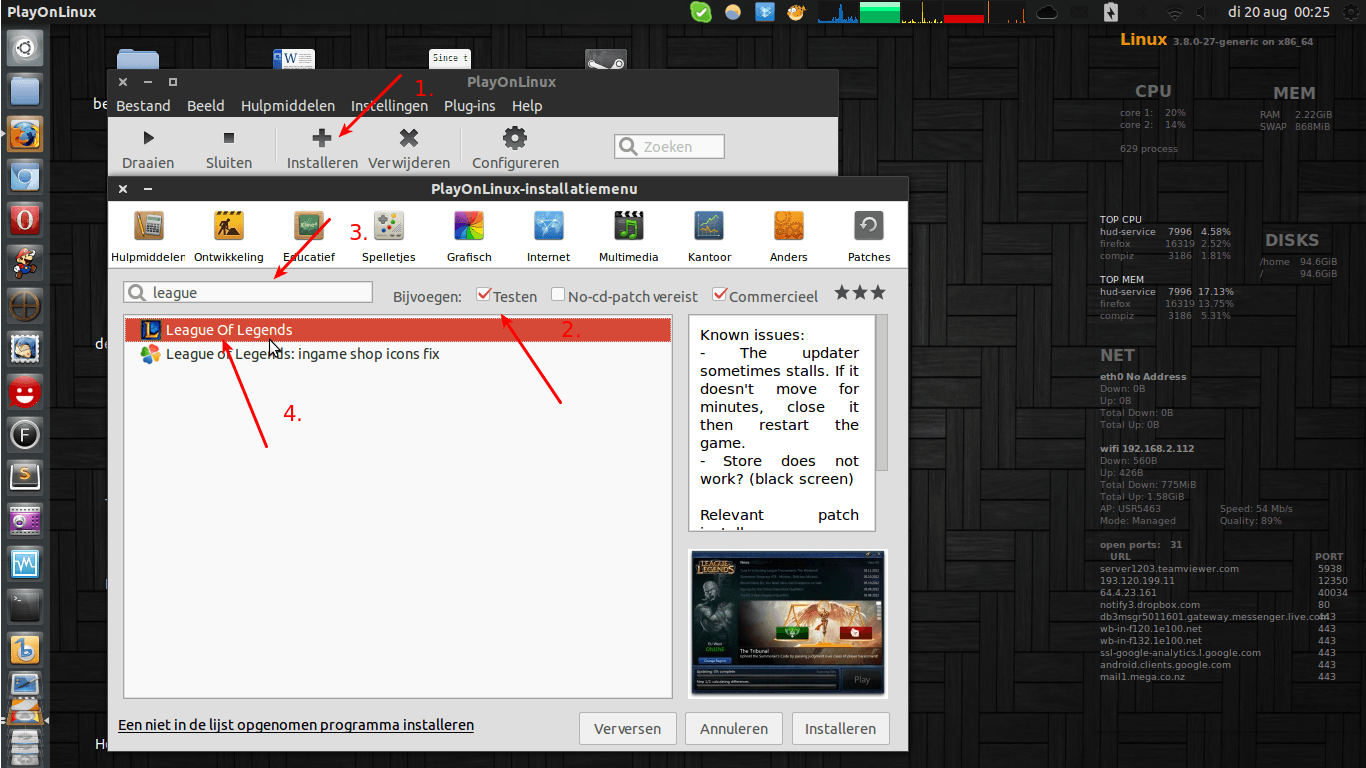1366x768 pixels.
Task: Click the League of Legends screenshot thumbnail
Action: pos(788,623)
